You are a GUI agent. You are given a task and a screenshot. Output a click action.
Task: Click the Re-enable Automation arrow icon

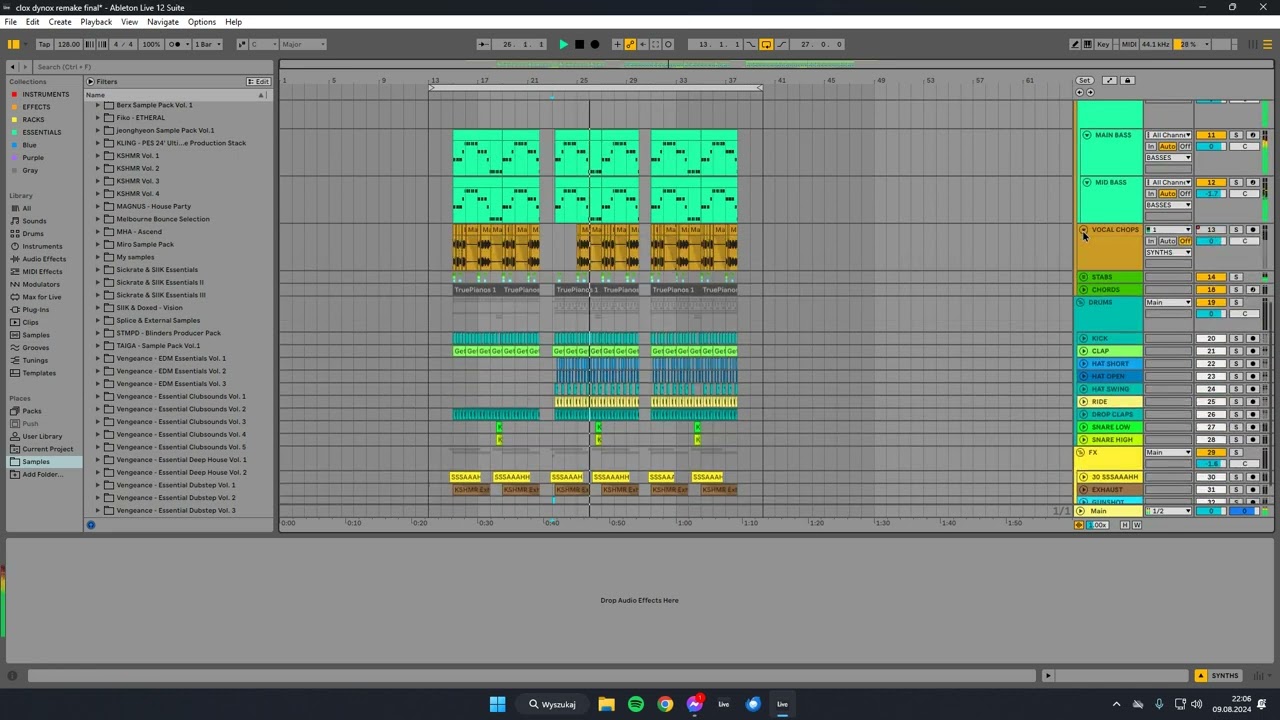pos(643,44)
